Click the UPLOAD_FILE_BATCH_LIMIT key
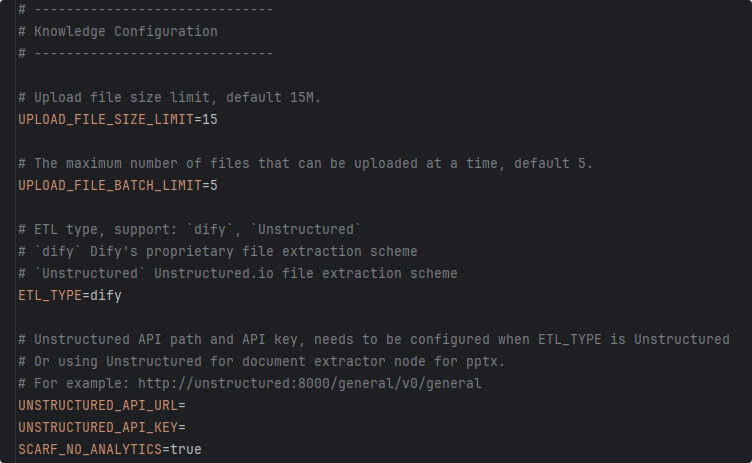This screenshot has width=752, height=463. click(110, 186)
